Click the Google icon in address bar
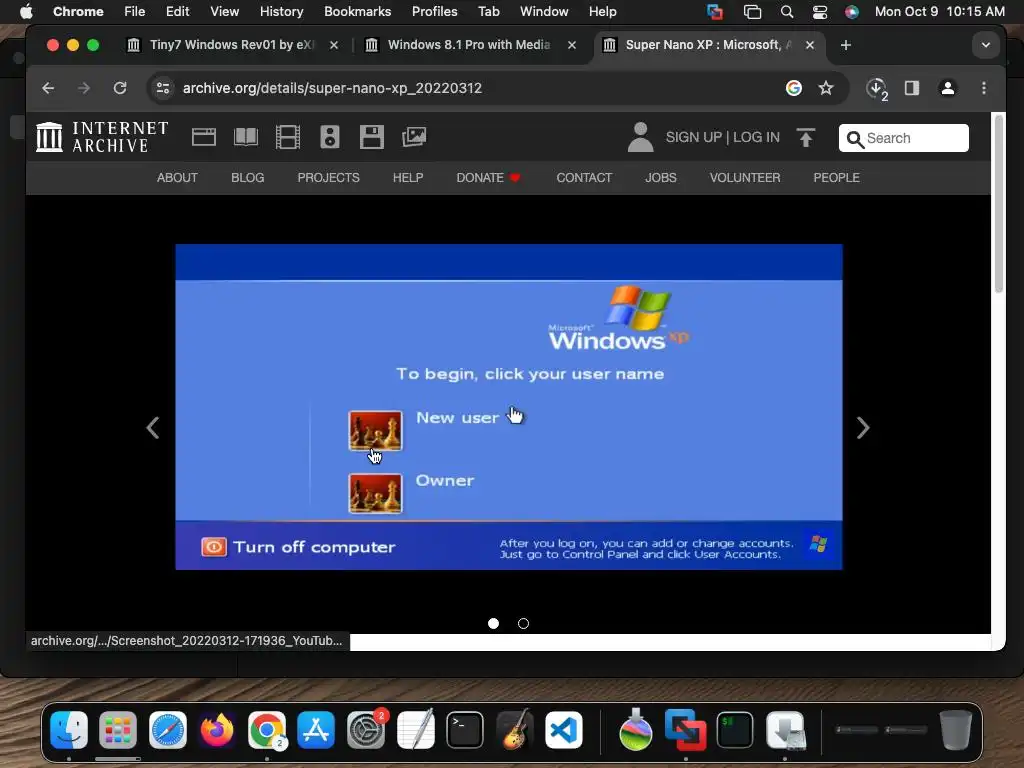 coord(793,88)
